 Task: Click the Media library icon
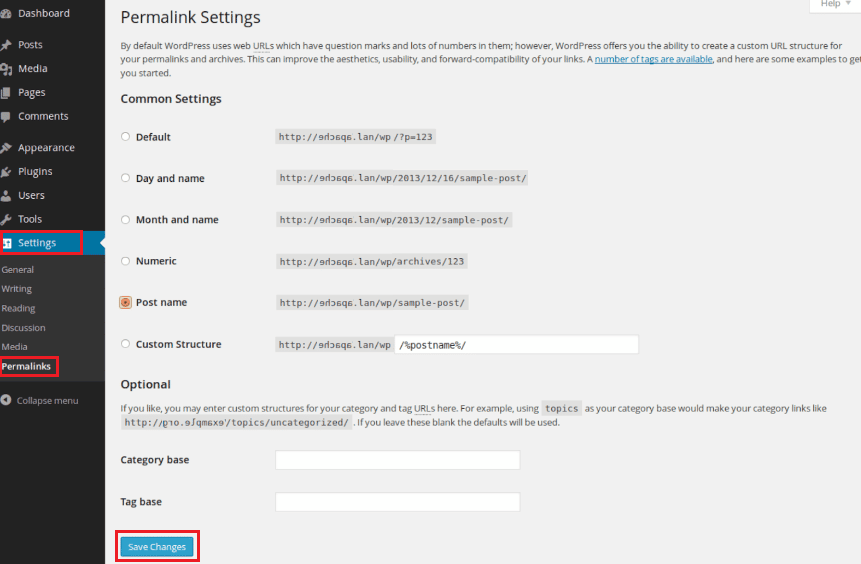click(x=5, y=69)
